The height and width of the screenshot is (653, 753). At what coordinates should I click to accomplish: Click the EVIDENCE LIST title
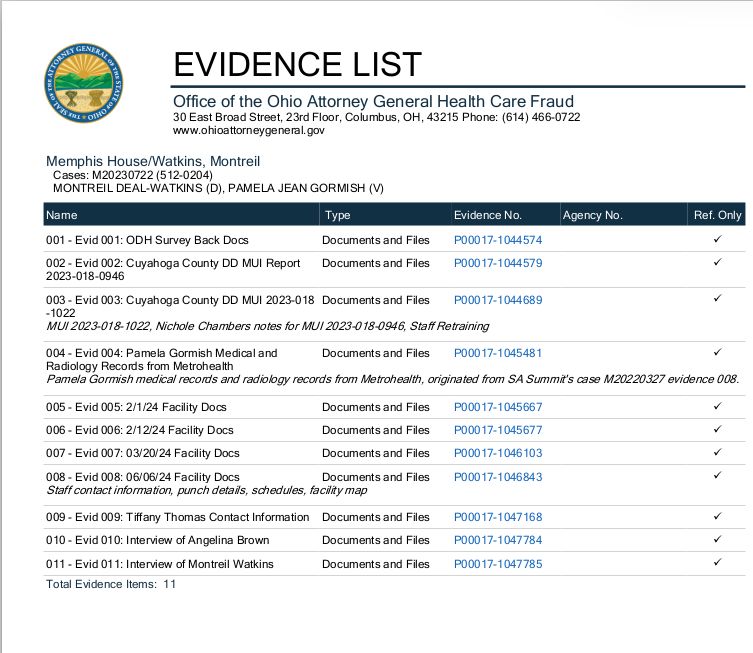[297, 64]
